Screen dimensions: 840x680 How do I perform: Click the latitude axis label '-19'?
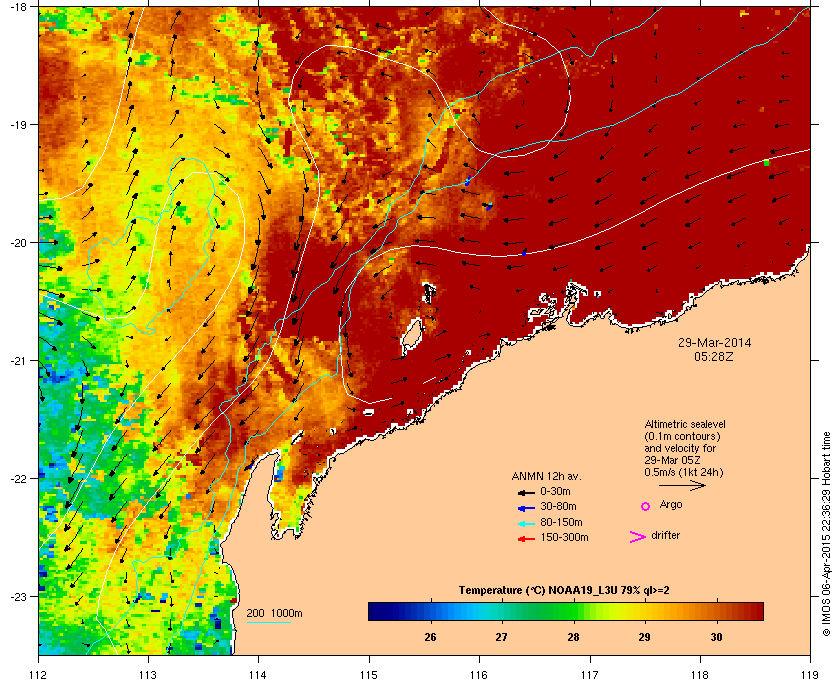pos(18,124)
